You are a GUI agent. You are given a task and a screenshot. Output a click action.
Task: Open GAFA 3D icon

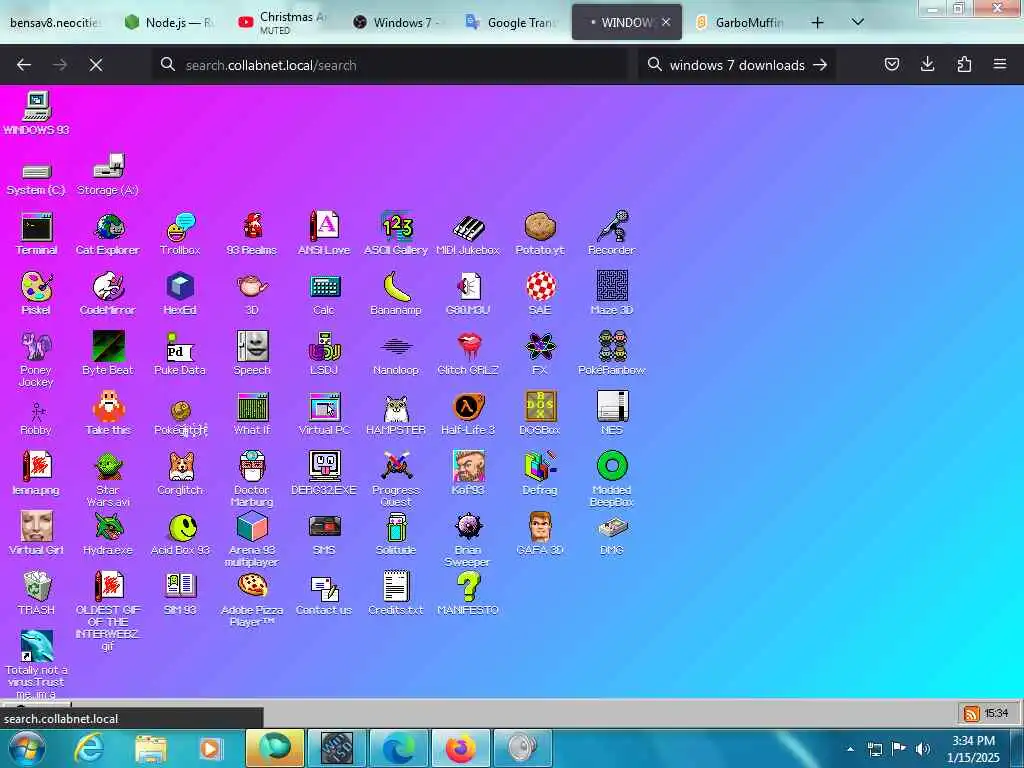pyautogui.click(x=539, y=534)
